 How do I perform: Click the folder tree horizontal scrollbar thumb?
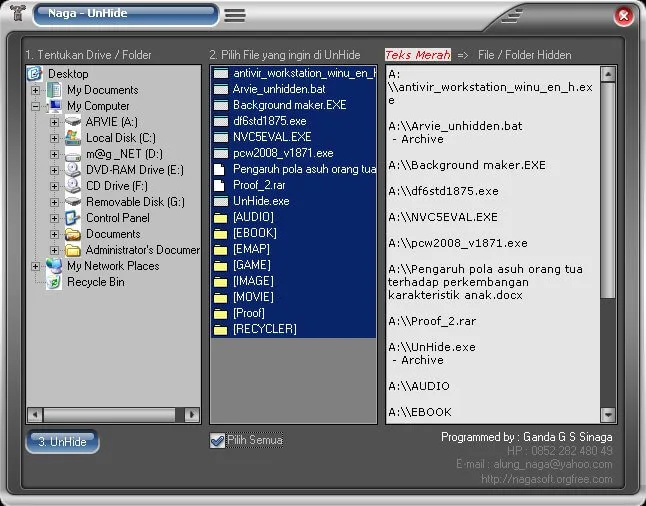tap(110, 415)
